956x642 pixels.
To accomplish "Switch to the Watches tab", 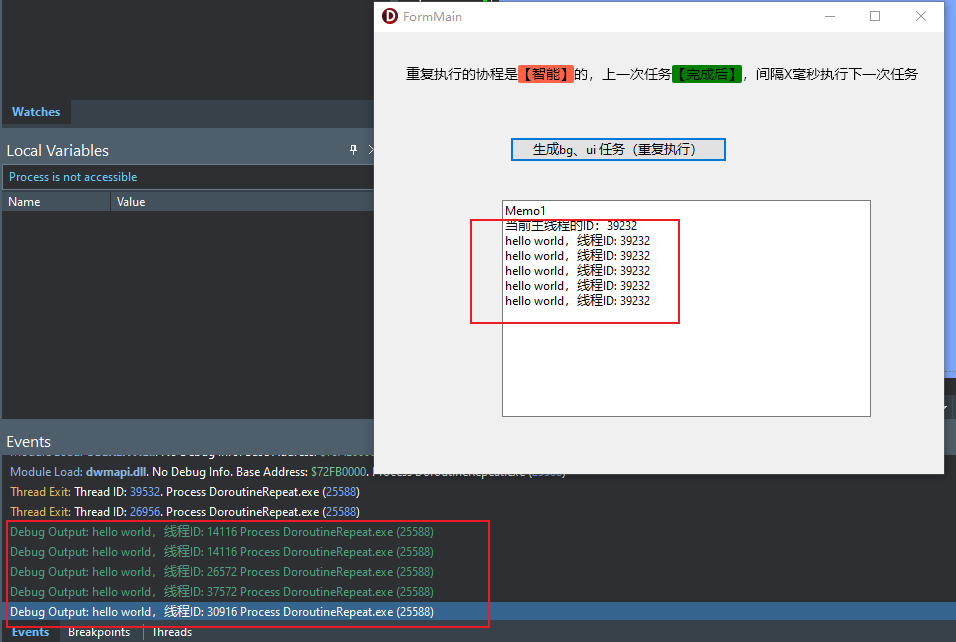I will click(36, 112).
